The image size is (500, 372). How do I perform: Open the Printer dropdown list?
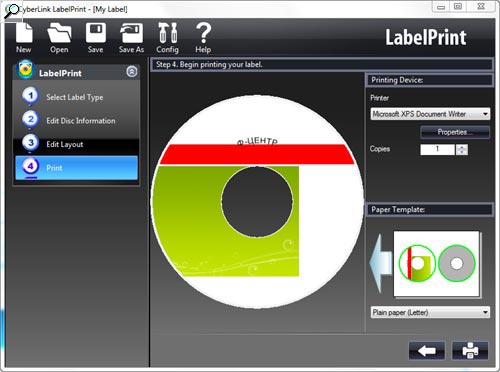pyautogui.click(x=430, y=114)
